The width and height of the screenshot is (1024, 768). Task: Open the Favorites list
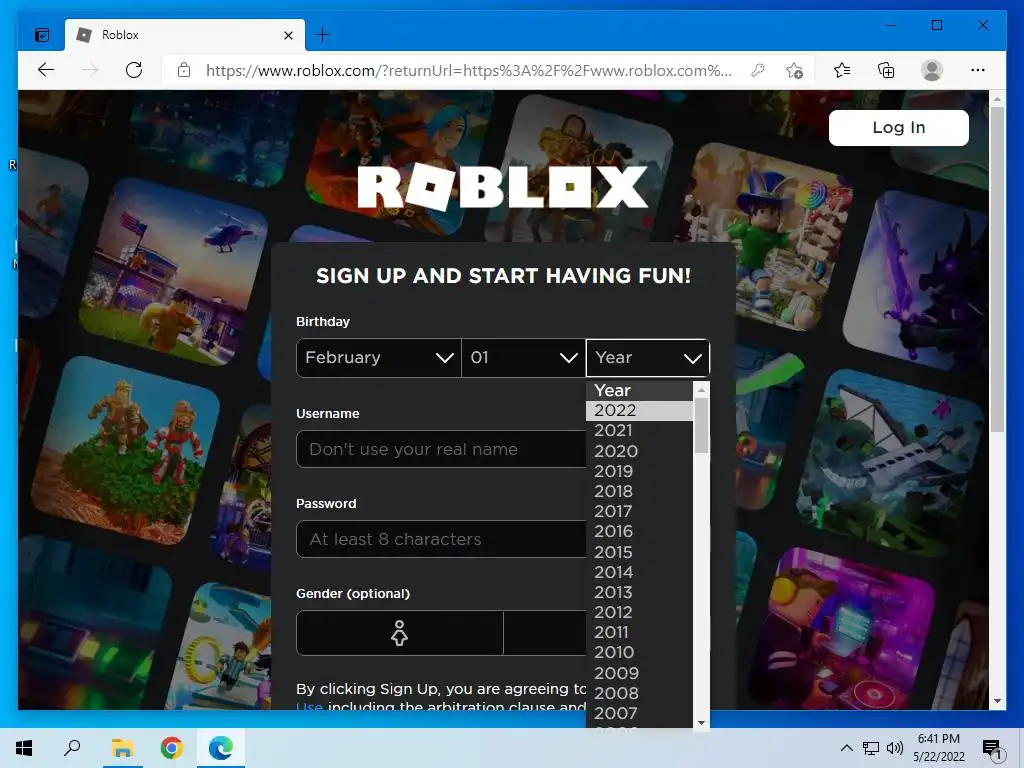[x=842, y=70]
